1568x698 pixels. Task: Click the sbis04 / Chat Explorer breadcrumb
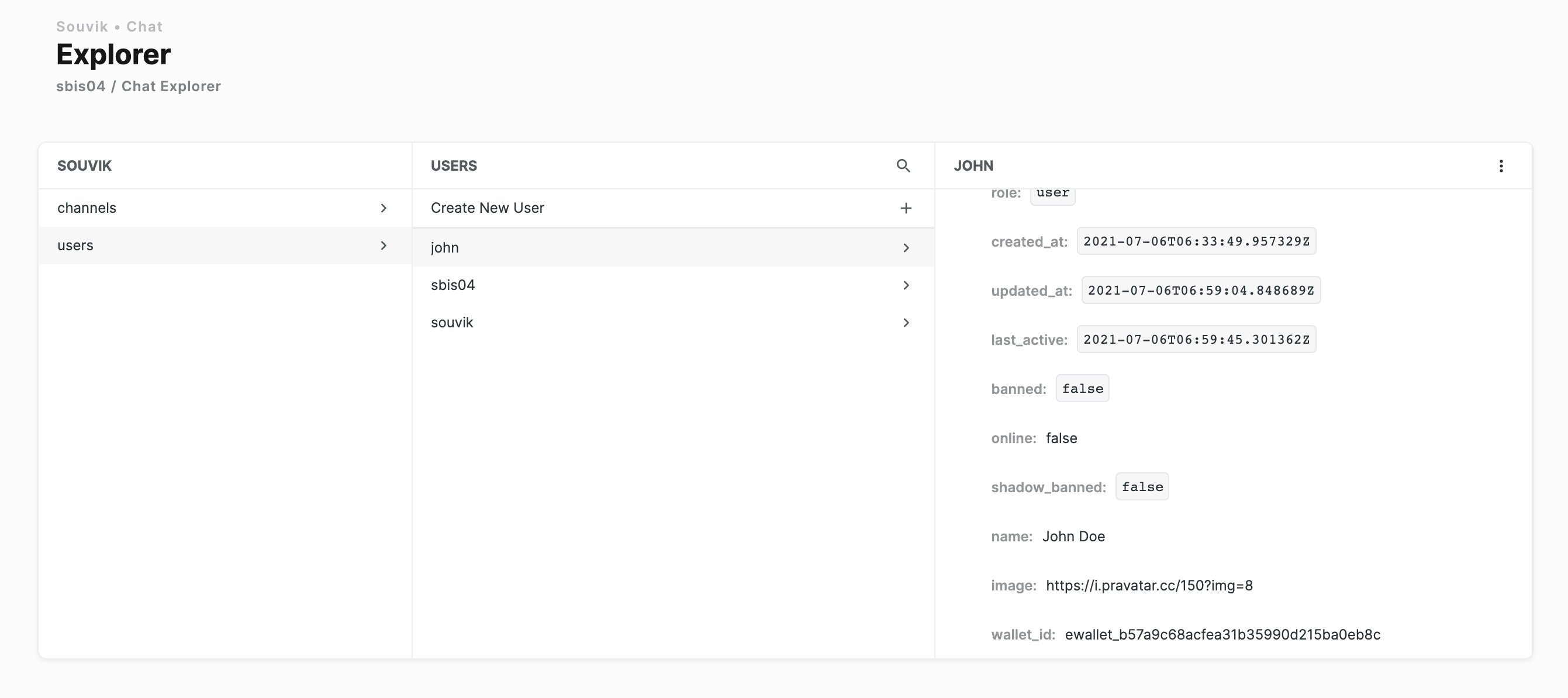click(138, 87)
